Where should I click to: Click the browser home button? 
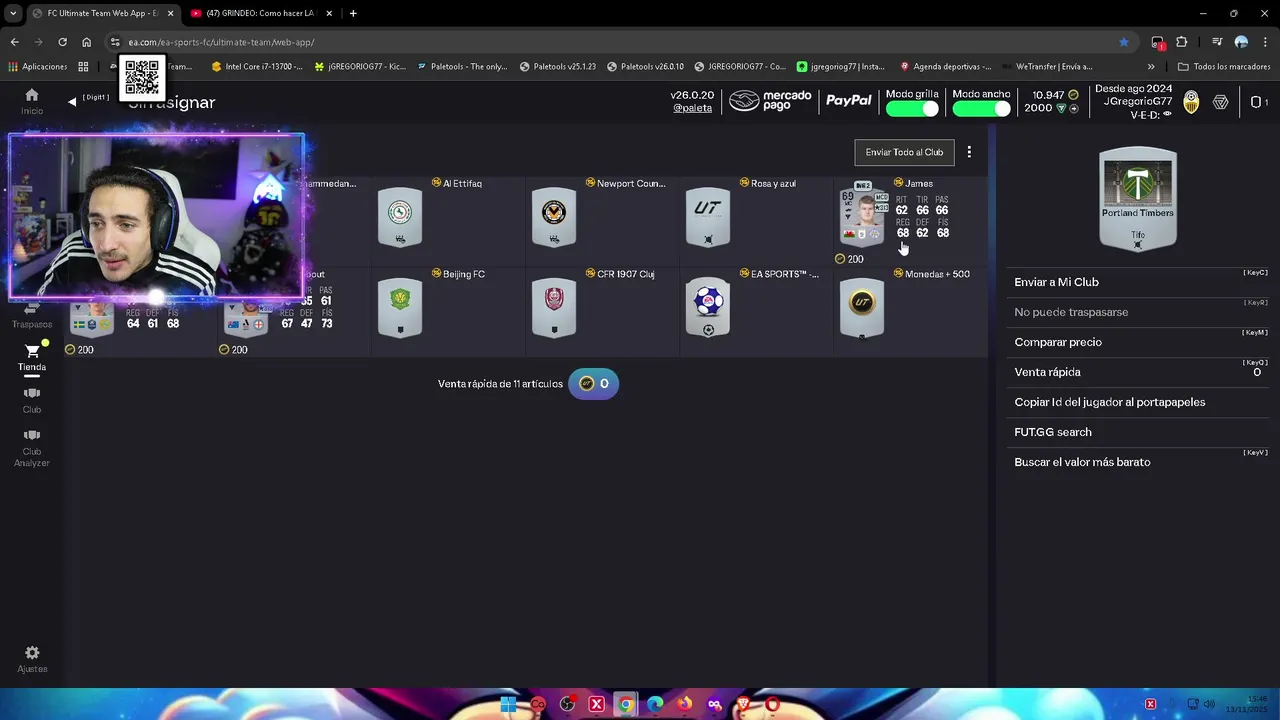[87, 42]
